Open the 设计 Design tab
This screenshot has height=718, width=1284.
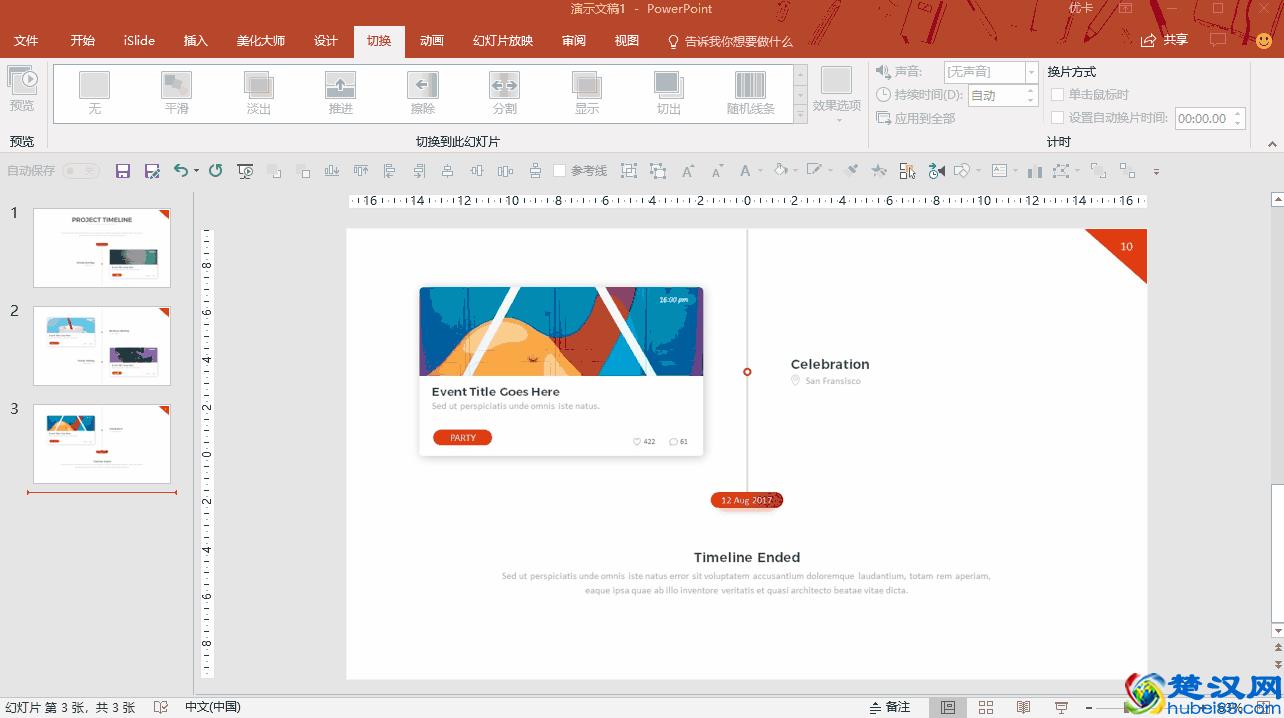[326, 41]
